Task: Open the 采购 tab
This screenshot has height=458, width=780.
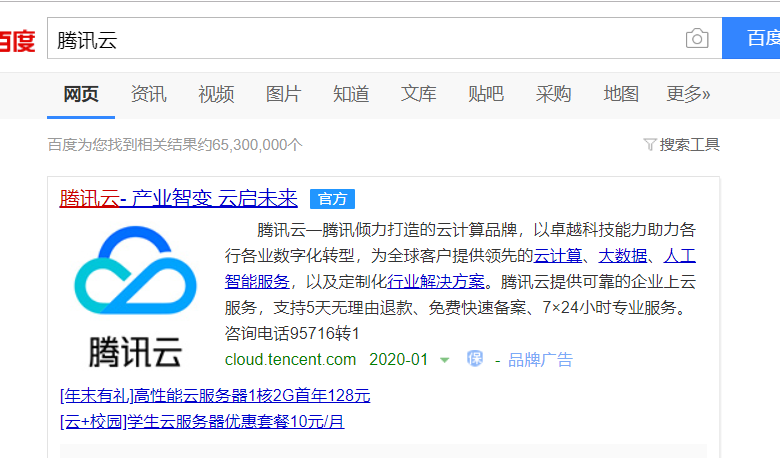Action: pyautogui.click(x=553, y=94)
